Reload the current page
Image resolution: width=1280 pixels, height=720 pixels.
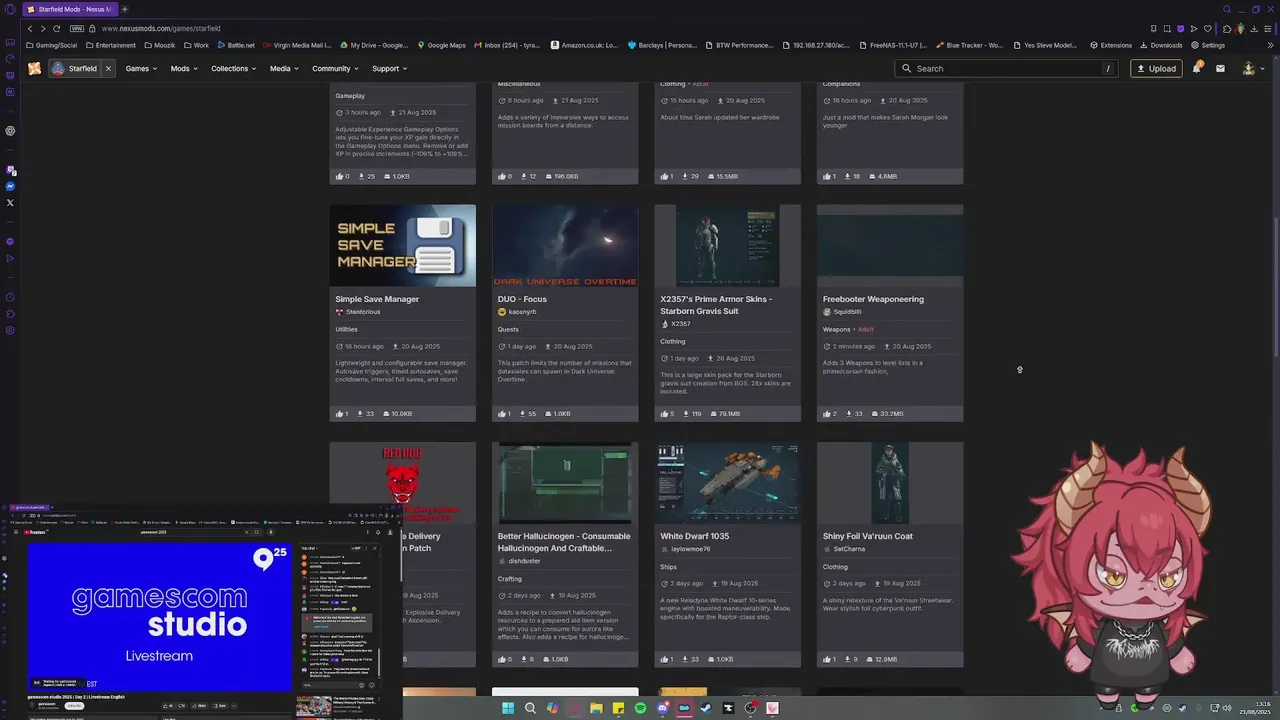click(57, 28)
